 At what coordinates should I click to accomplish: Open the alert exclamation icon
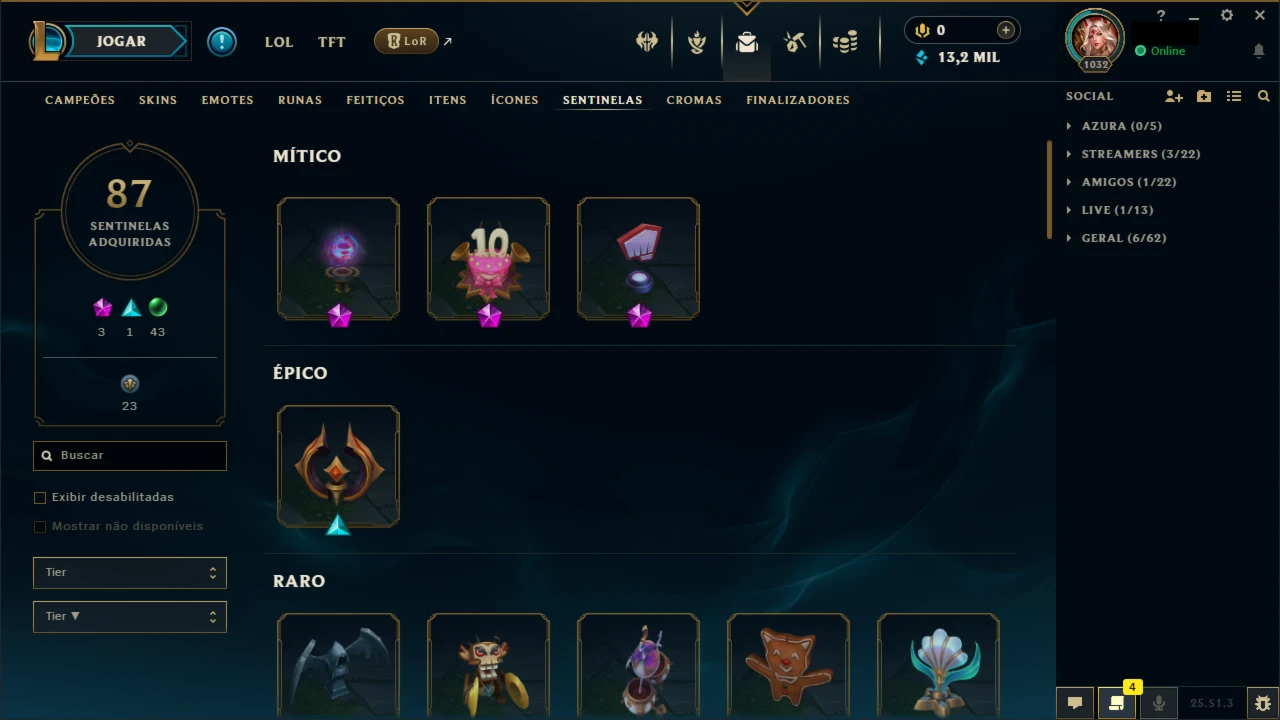pyautogui.click(x=222, y=41)
